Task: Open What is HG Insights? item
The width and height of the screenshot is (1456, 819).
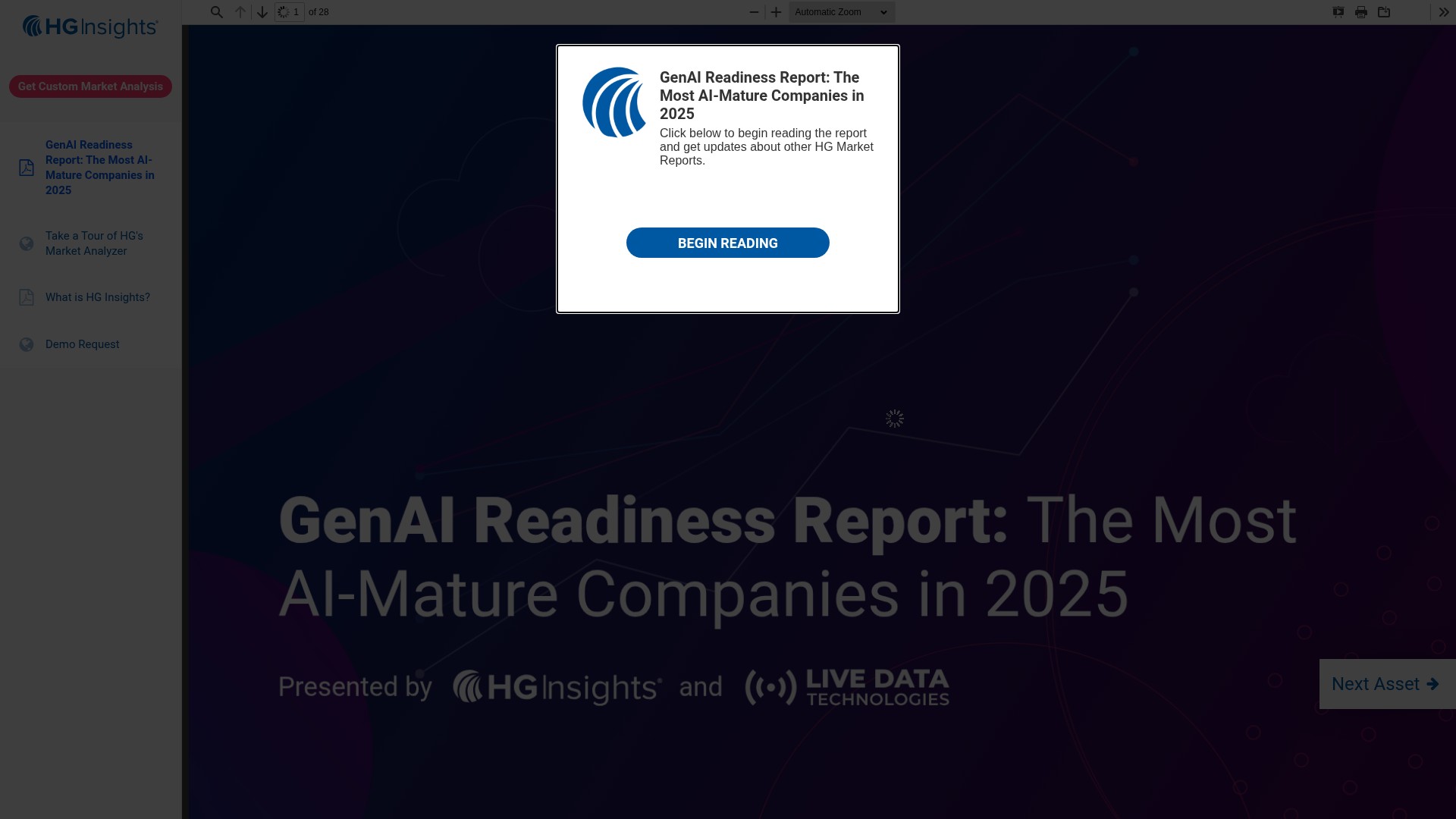Action: (91, 297)
